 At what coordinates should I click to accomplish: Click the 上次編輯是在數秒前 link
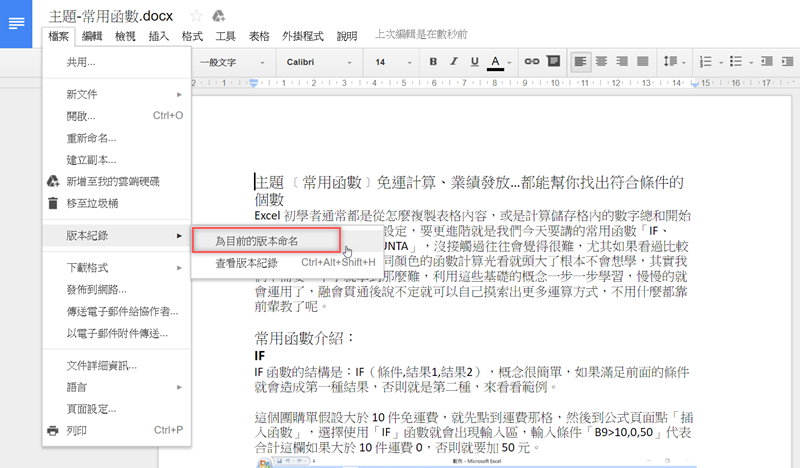418,35
